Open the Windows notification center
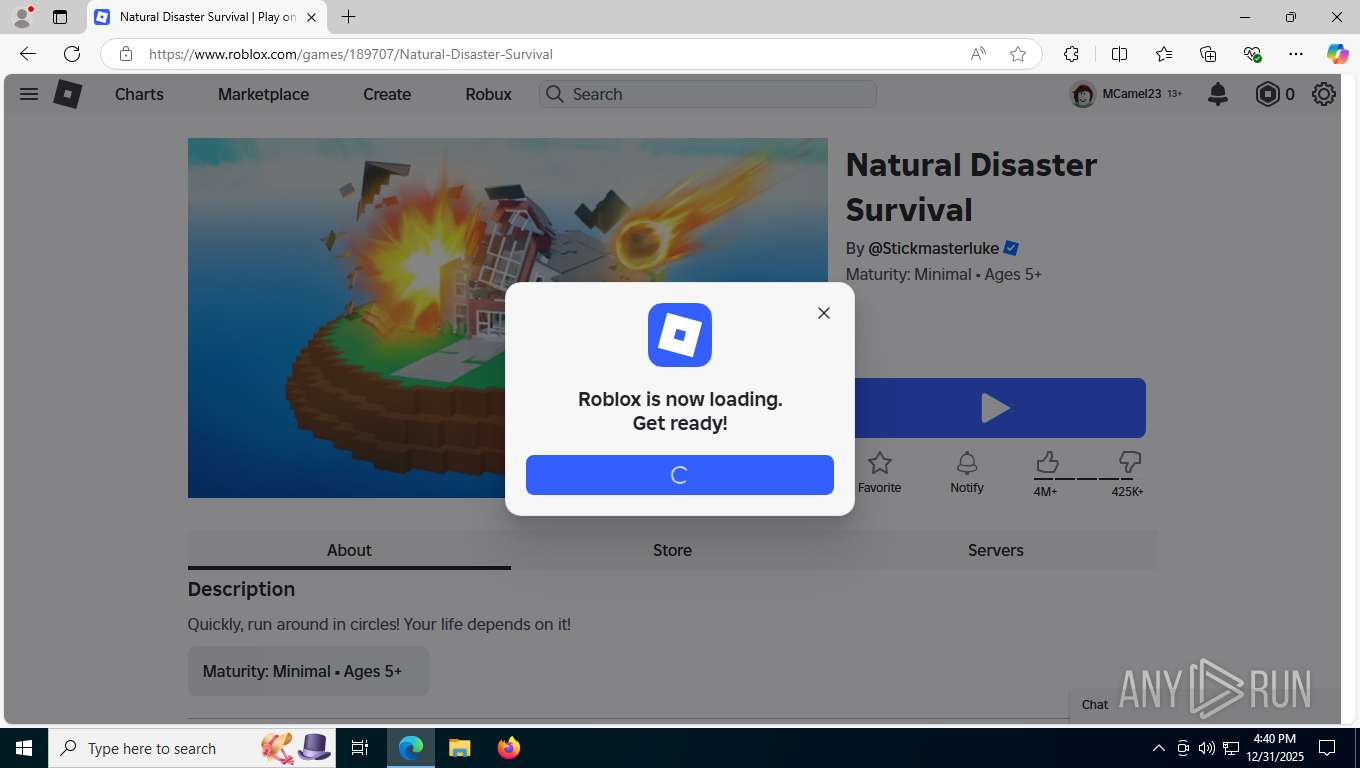1360x768 pixels. [1327, 748]
